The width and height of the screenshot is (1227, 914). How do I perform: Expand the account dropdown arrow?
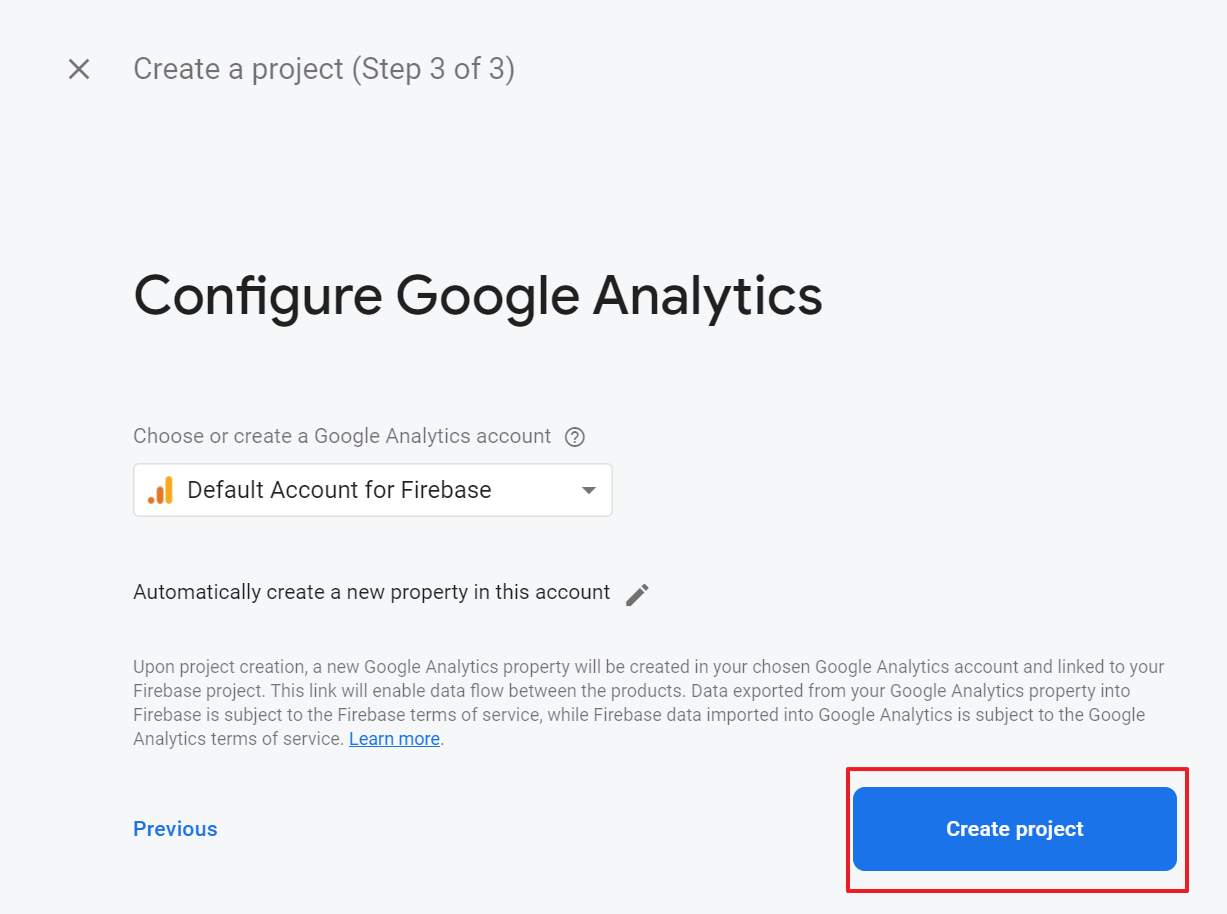(x=589, y=490)
